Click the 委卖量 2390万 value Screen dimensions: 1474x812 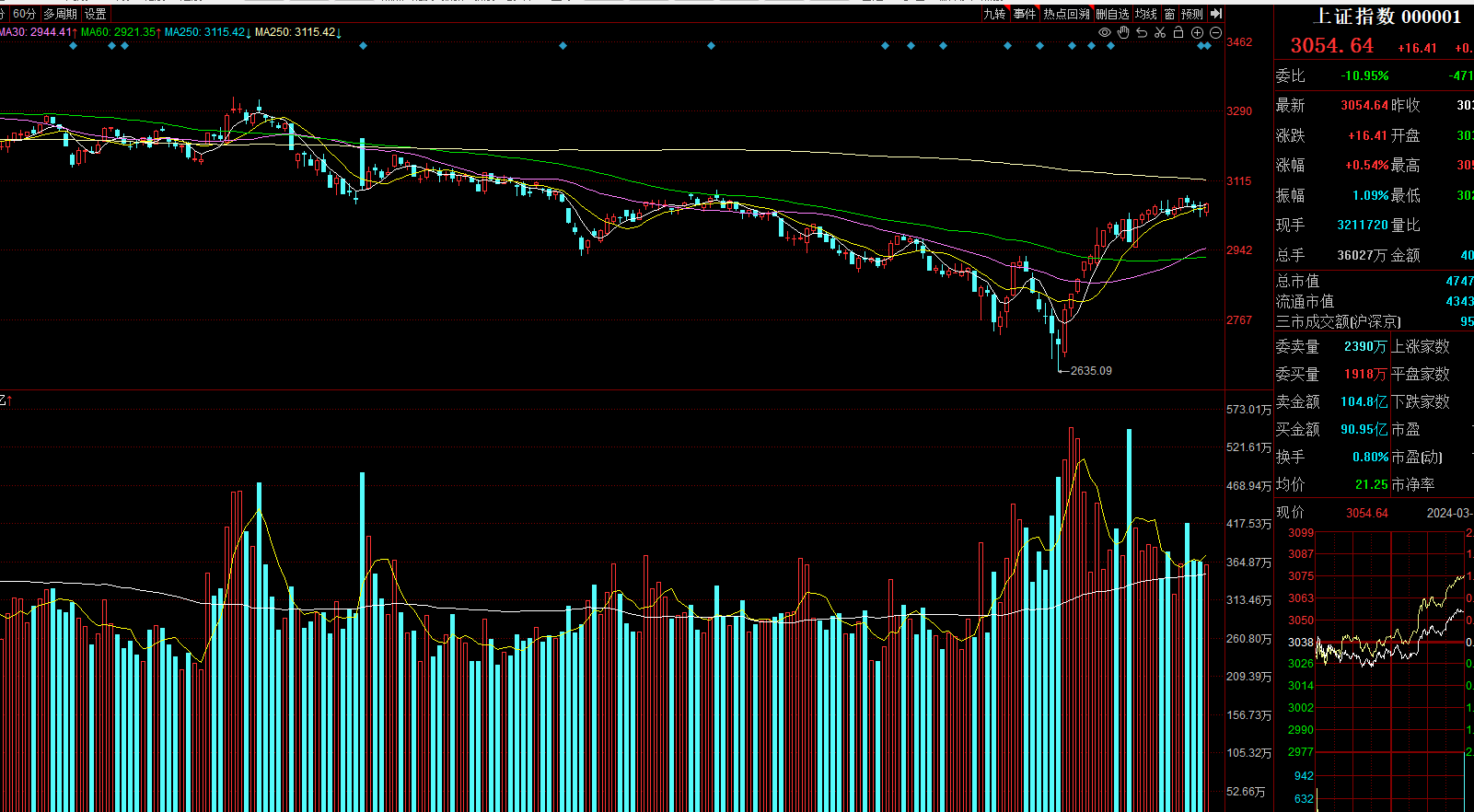click(x=1364, y=346)
